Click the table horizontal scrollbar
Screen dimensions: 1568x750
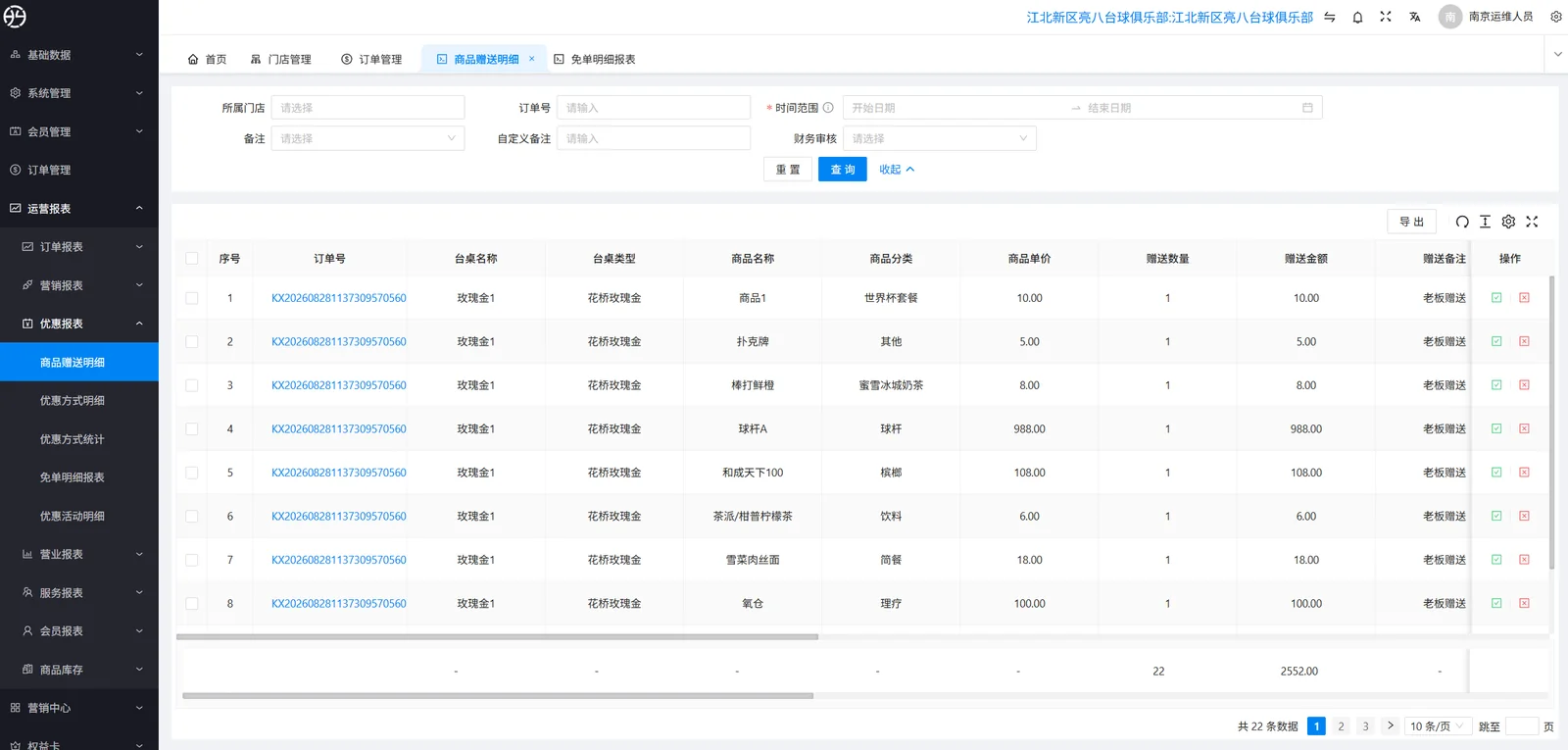[497, 636]
